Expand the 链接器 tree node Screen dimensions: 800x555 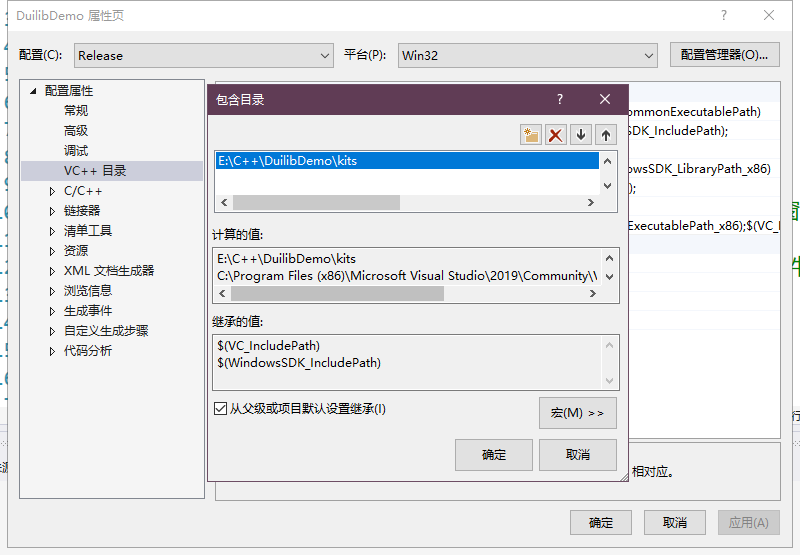(x=53, y=211)
